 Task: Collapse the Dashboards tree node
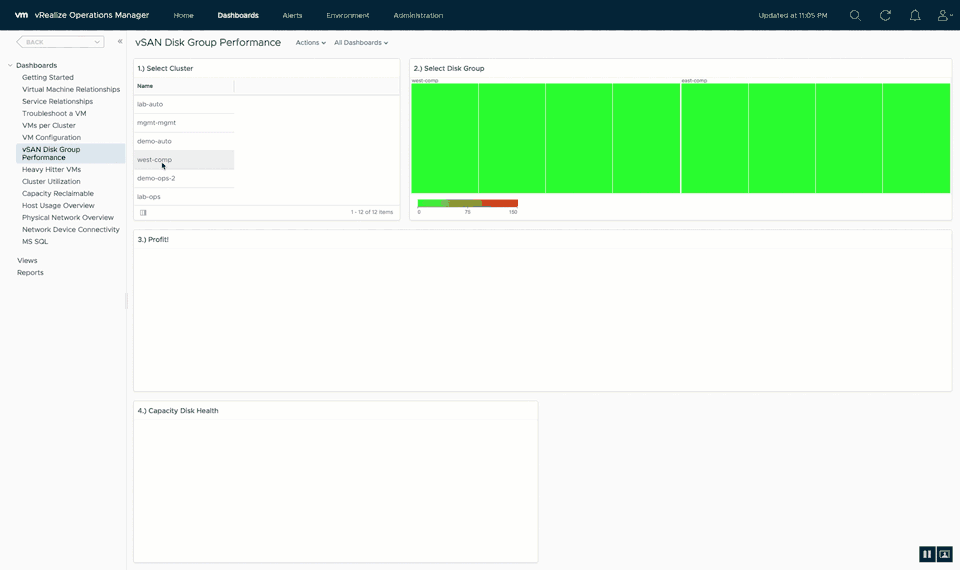(x=10, y=66)
